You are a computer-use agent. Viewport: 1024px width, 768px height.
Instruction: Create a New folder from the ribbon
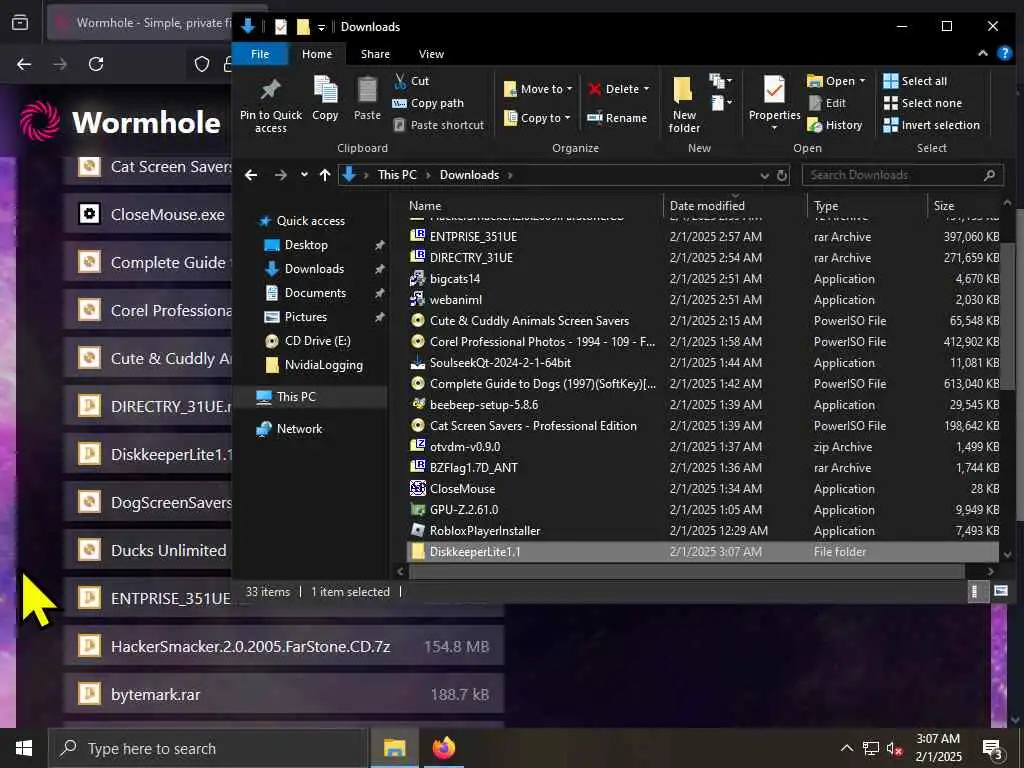pyautogui.click(x=684, y=104)
